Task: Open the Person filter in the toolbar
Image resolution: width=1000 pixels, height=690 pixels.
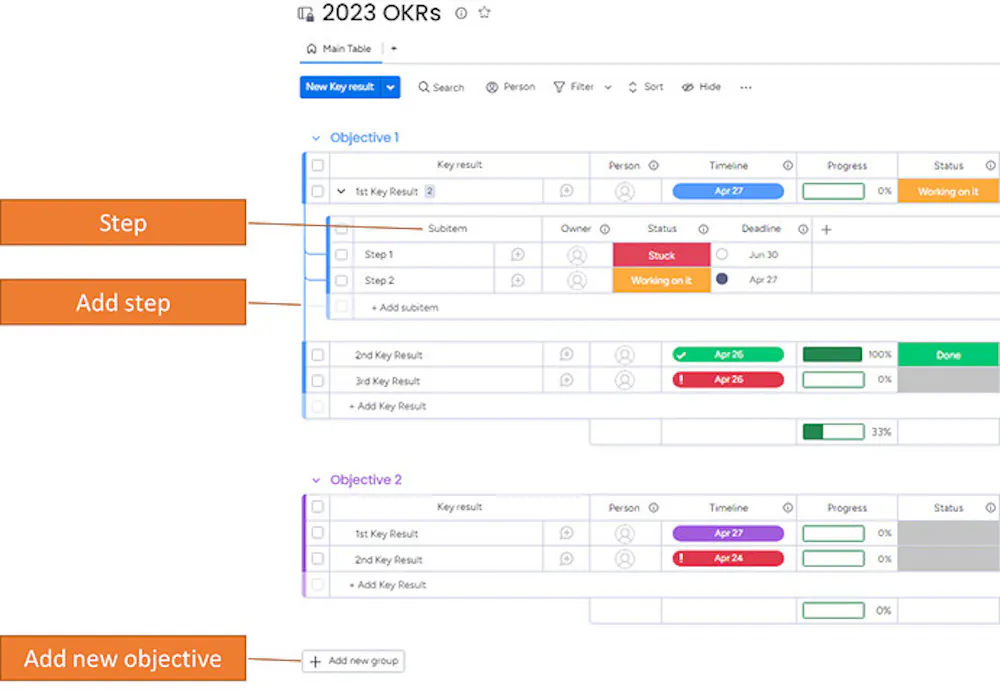Action: point(510,87)
